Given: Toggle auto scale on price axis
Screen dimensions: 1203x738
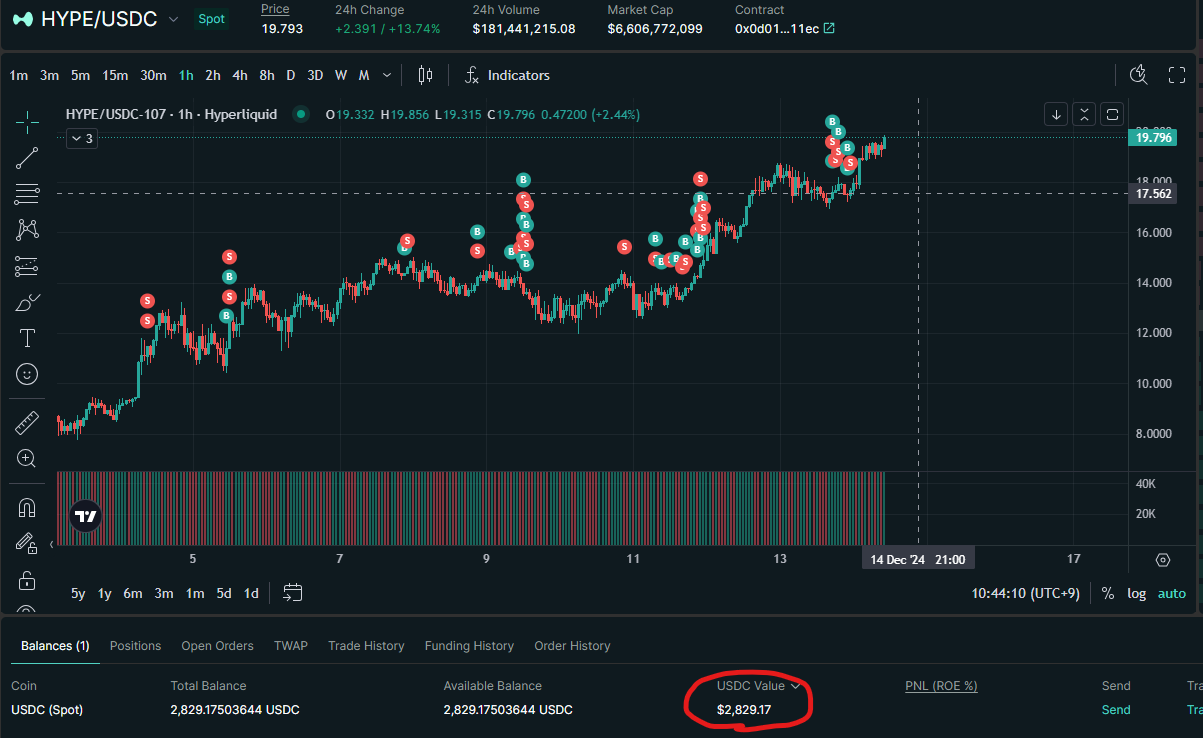Looking at the screenshot, I should 1171,593.
